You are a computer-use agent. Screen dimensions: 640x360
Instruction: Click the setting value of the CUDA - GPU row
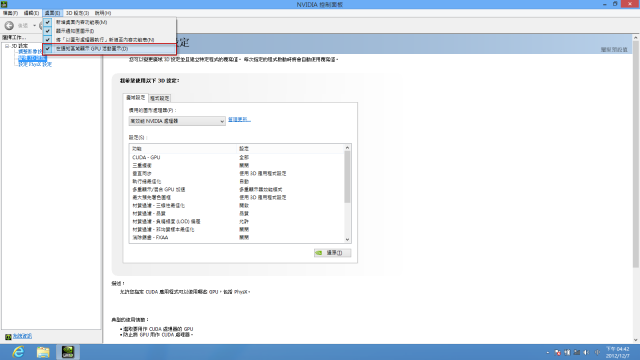(244, 157)
